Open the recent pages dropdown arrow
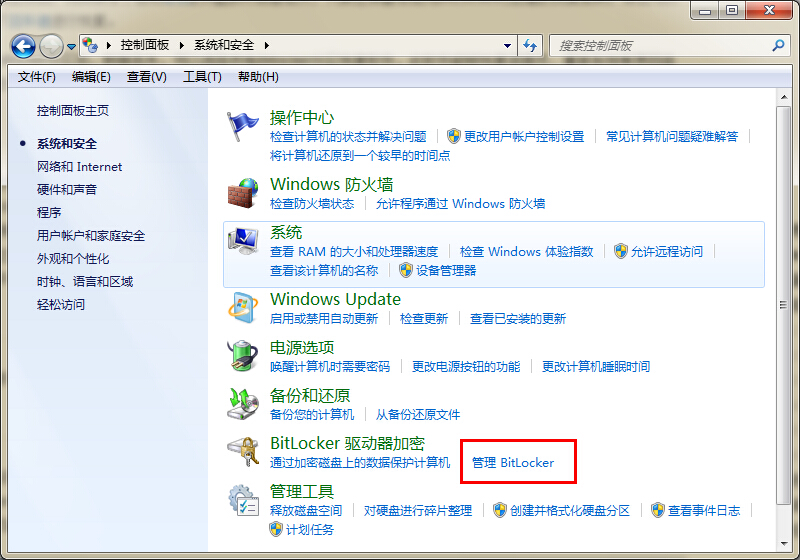This screenshot has height=560, width=800. click(71, 46)
